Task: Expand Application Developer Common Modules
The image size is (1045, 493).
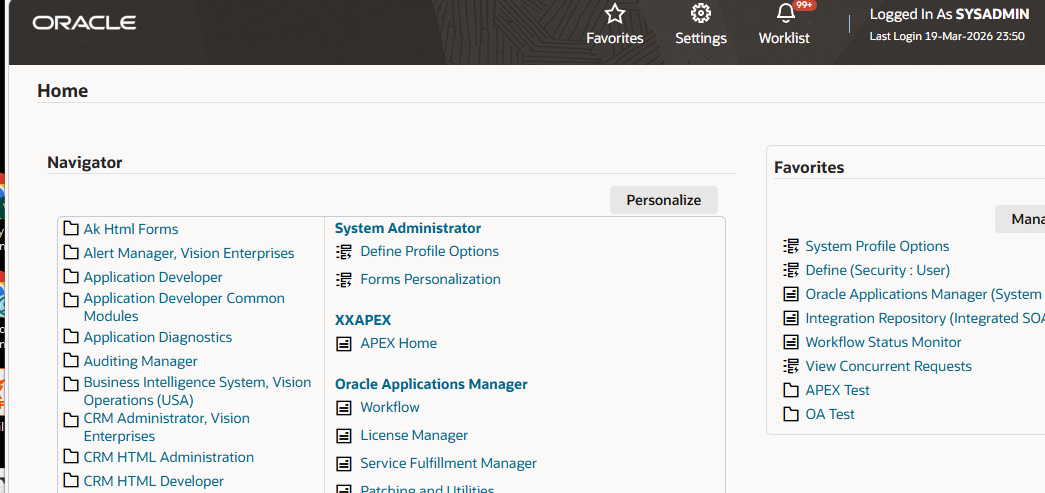Action: tap(184, 307)
